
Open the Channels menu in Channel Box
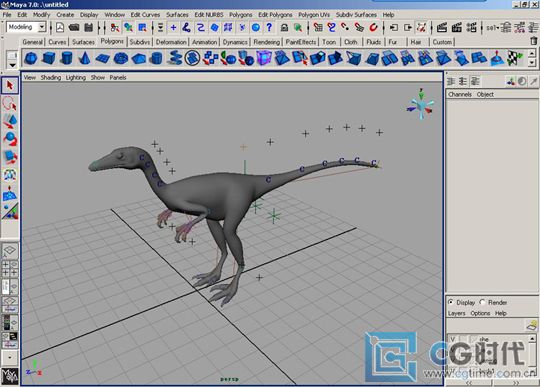click(460, 94)
